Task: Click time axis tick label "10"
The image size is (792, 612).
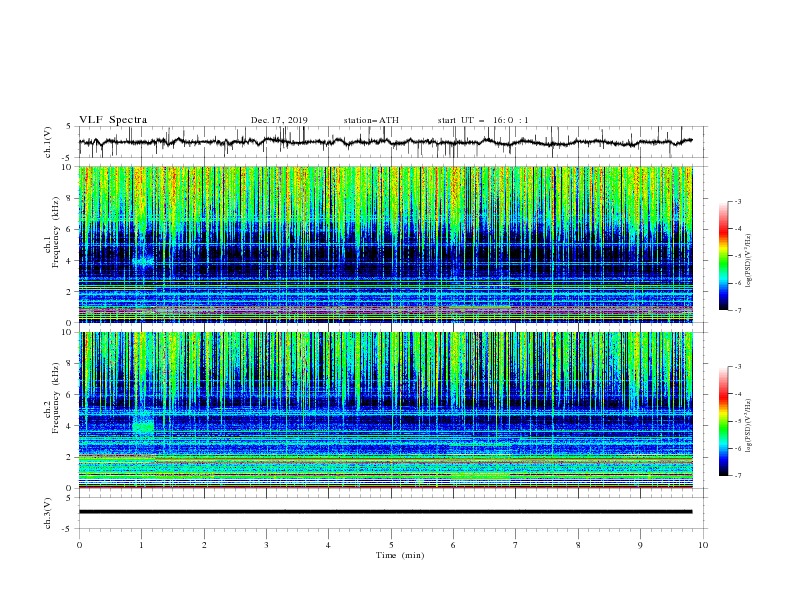Action: coord(703,545)
